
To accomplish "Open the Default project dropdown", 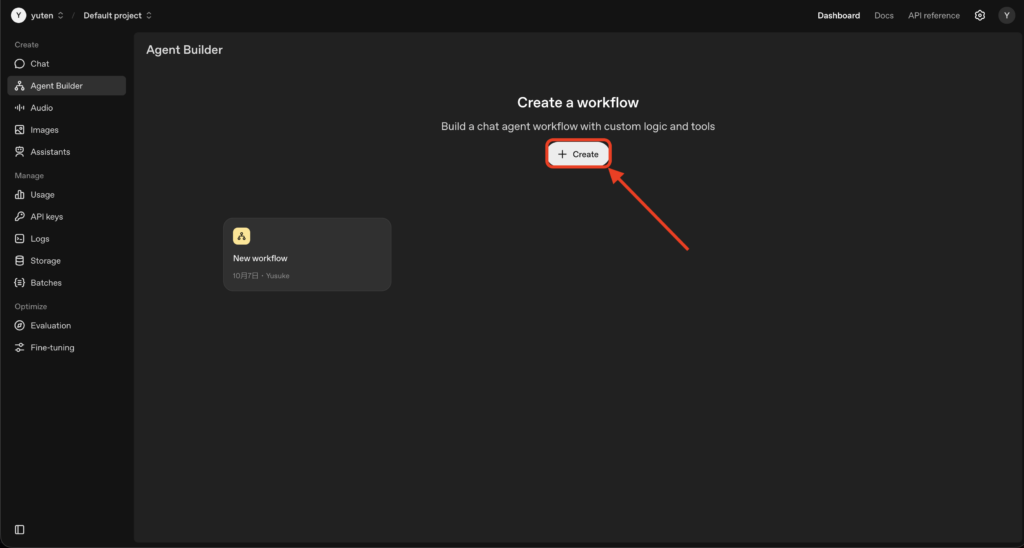I will click(117, 16).
